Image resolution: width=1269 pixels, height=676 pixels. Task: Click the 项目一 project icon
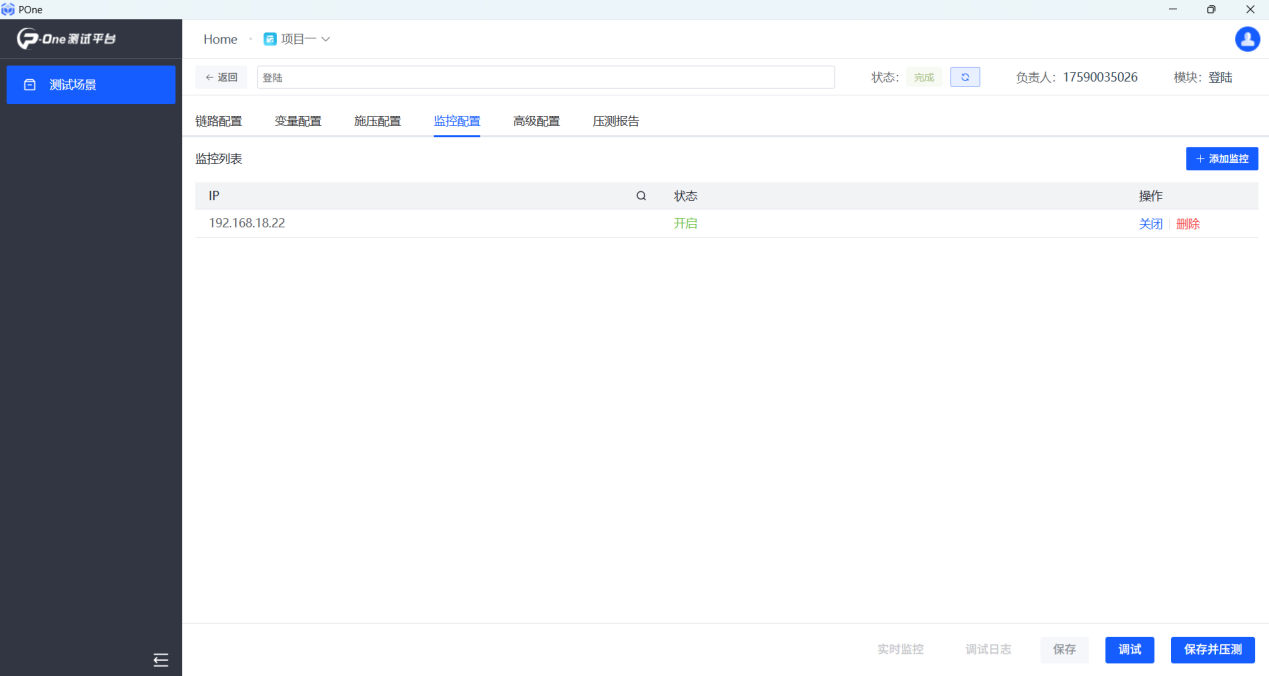pyautogui.click(x=270, y=39)
